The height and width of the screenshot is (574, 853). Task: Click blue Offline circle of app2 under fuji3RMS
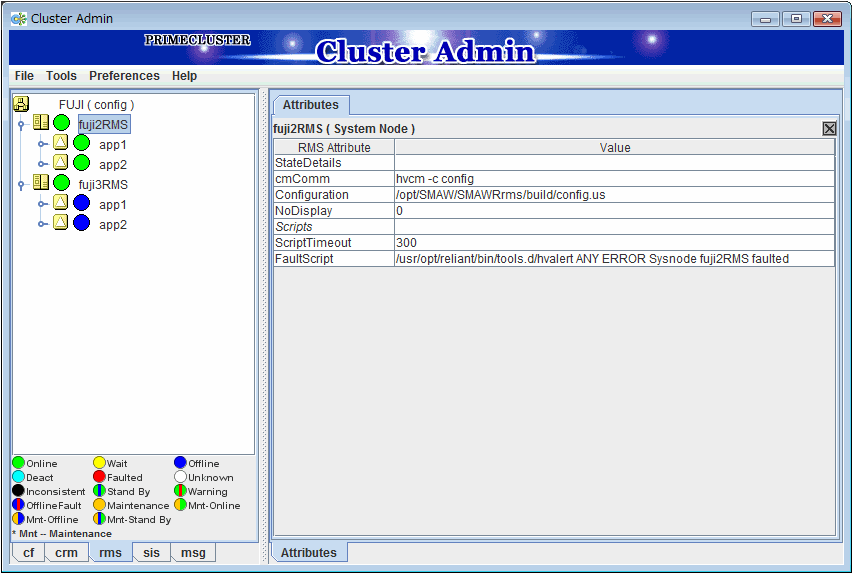(x=82, y=223)
